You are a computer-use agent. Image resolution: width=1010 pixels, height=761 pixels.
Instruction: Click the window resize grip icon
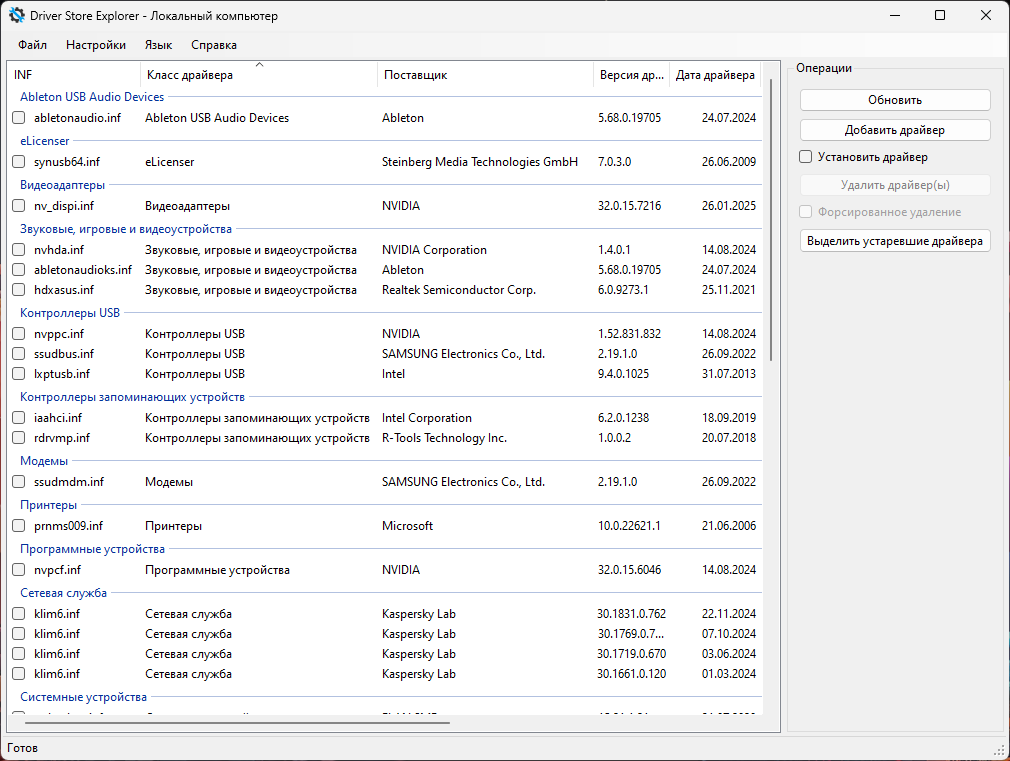[x=1000, y=751]
